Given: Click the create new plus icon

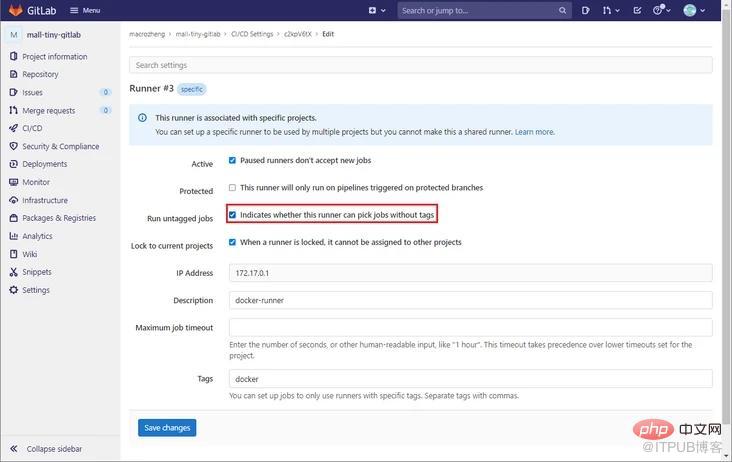Looking at the screenshot, I should 372,10.
